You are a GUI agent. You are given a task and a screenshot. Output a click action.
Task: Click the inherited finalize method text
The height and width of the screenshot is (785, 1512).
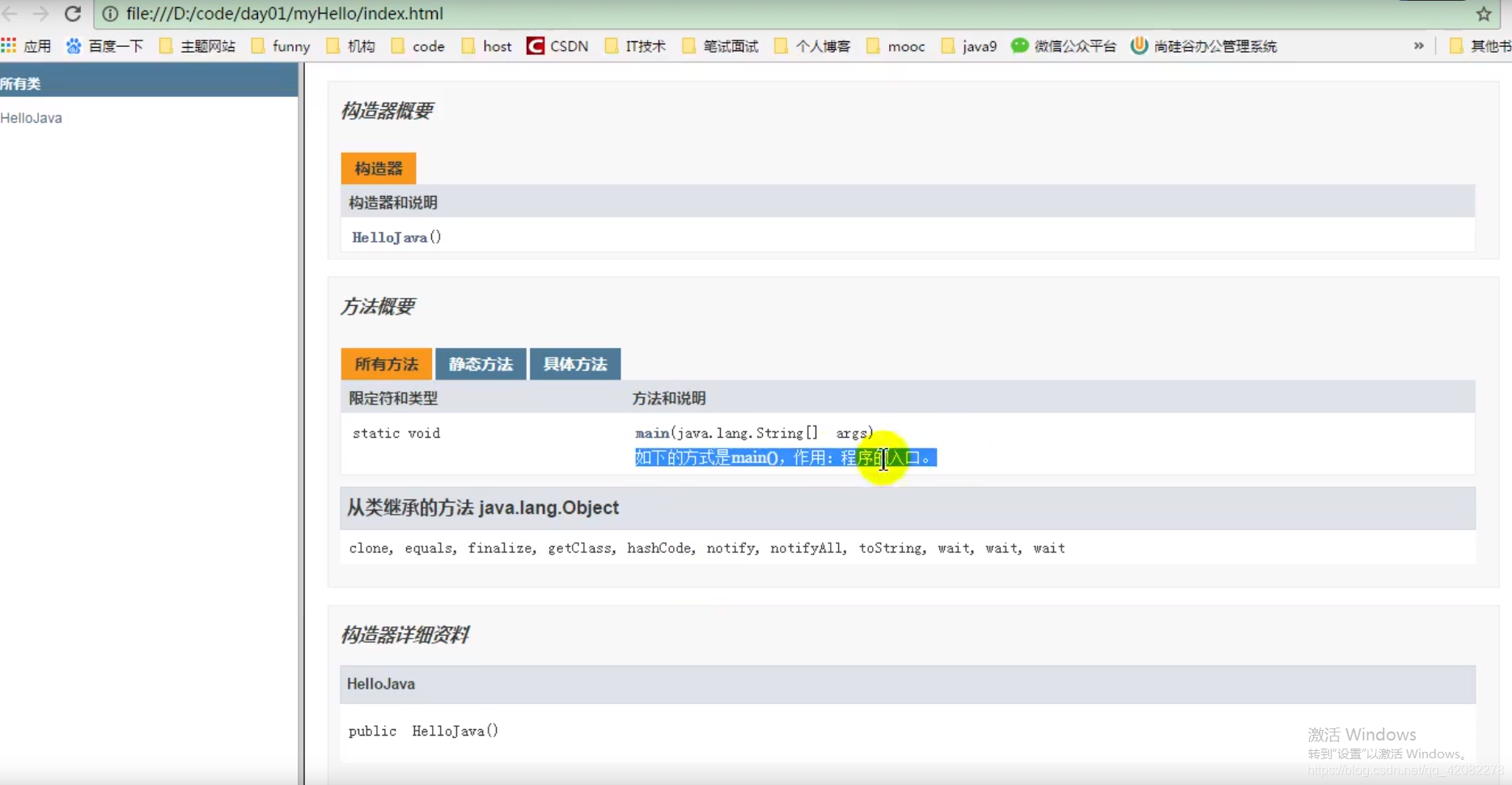[x=499, y=548]
